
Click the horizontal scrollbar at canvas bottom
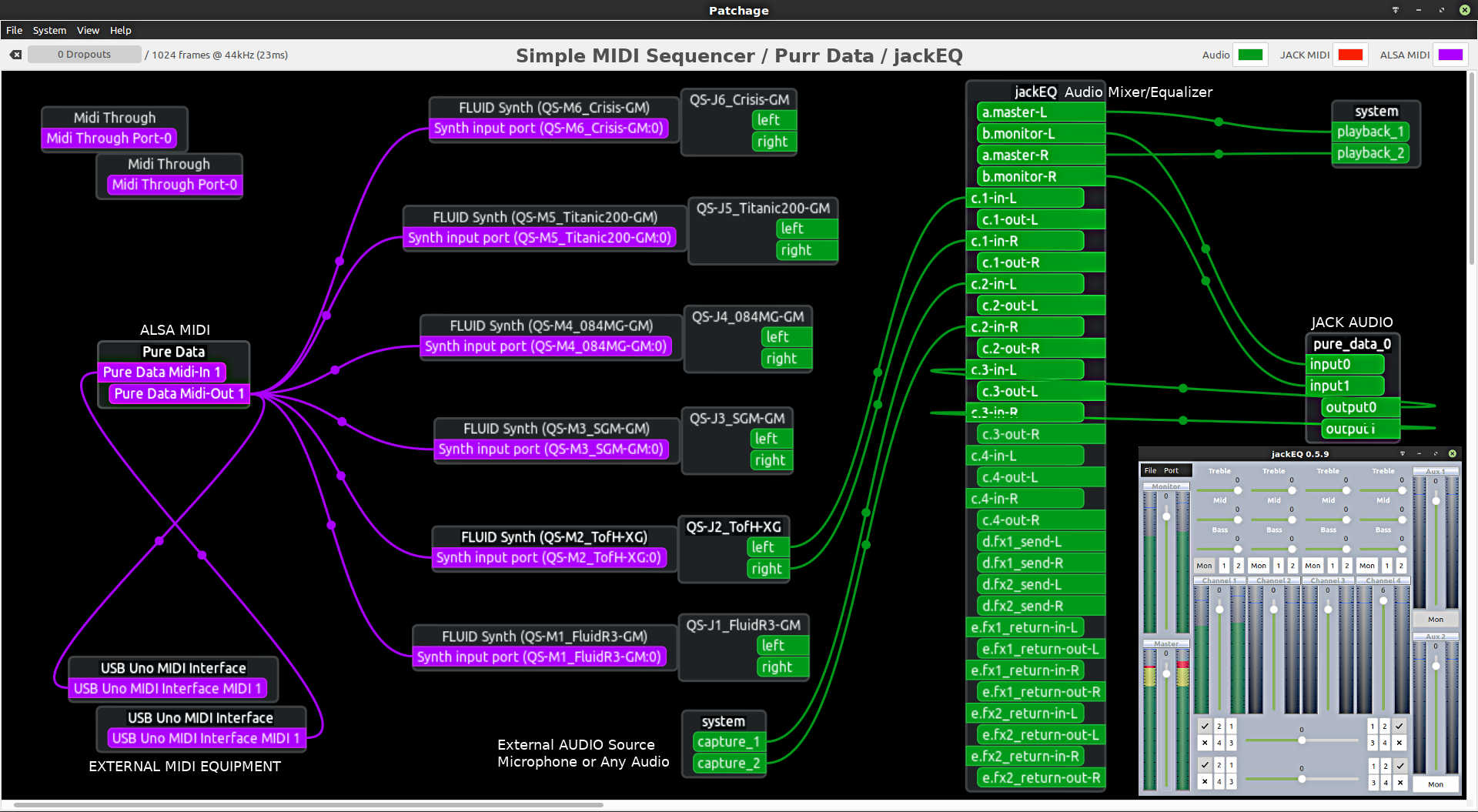point(308,805)
